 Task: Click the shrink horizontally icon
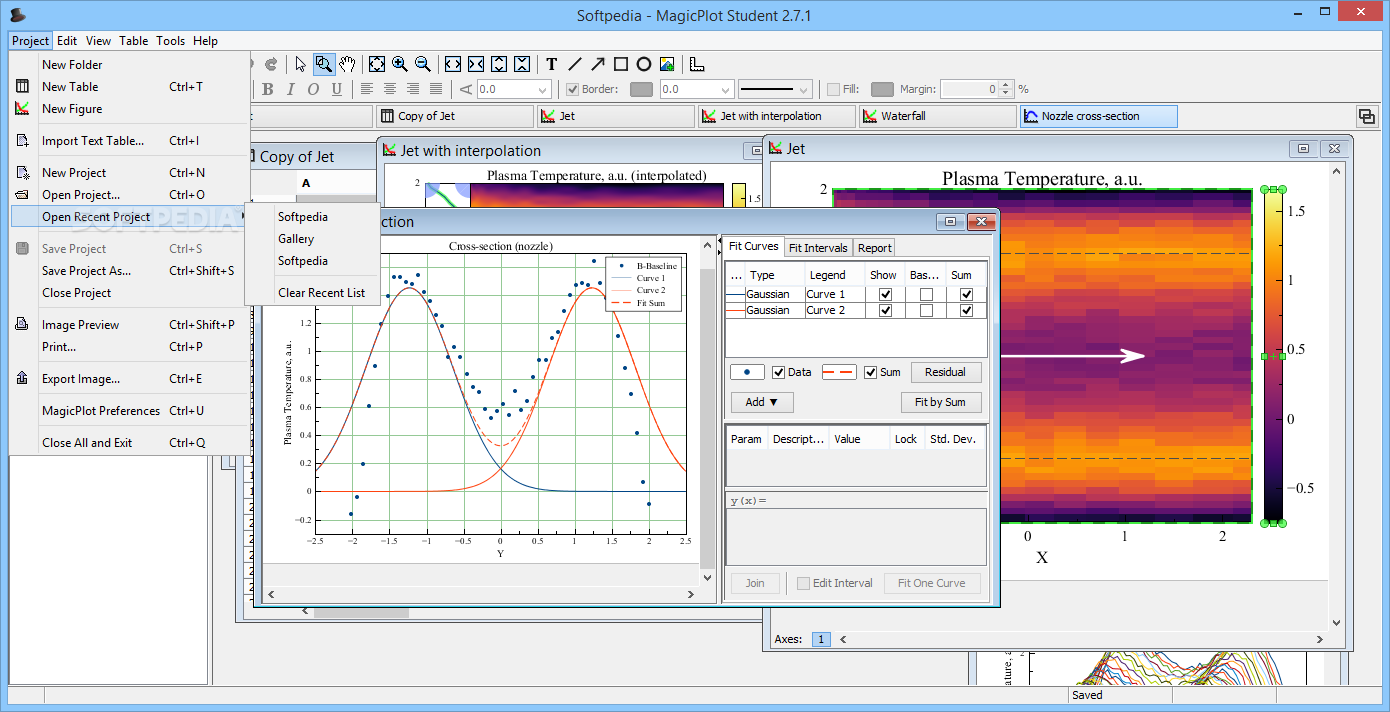pyautogui.click(x=476, y=64)
